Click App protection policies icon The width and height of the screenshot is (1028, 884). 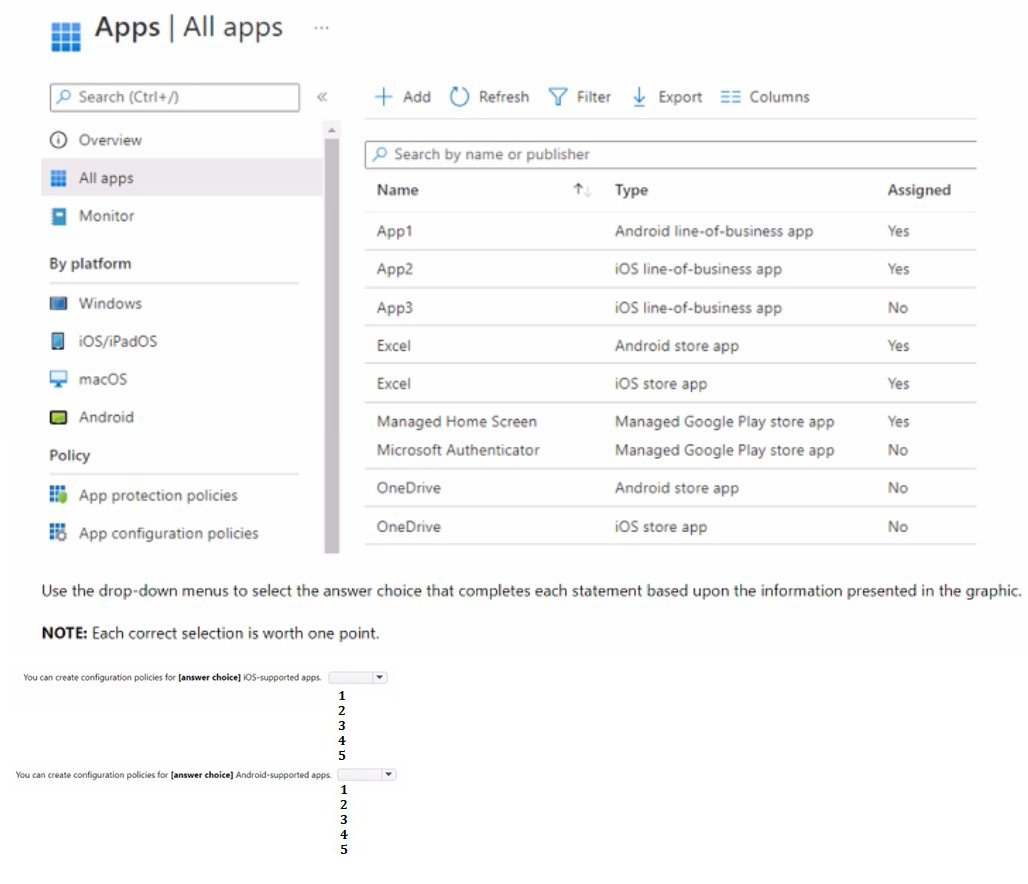(x=58, y=494)
